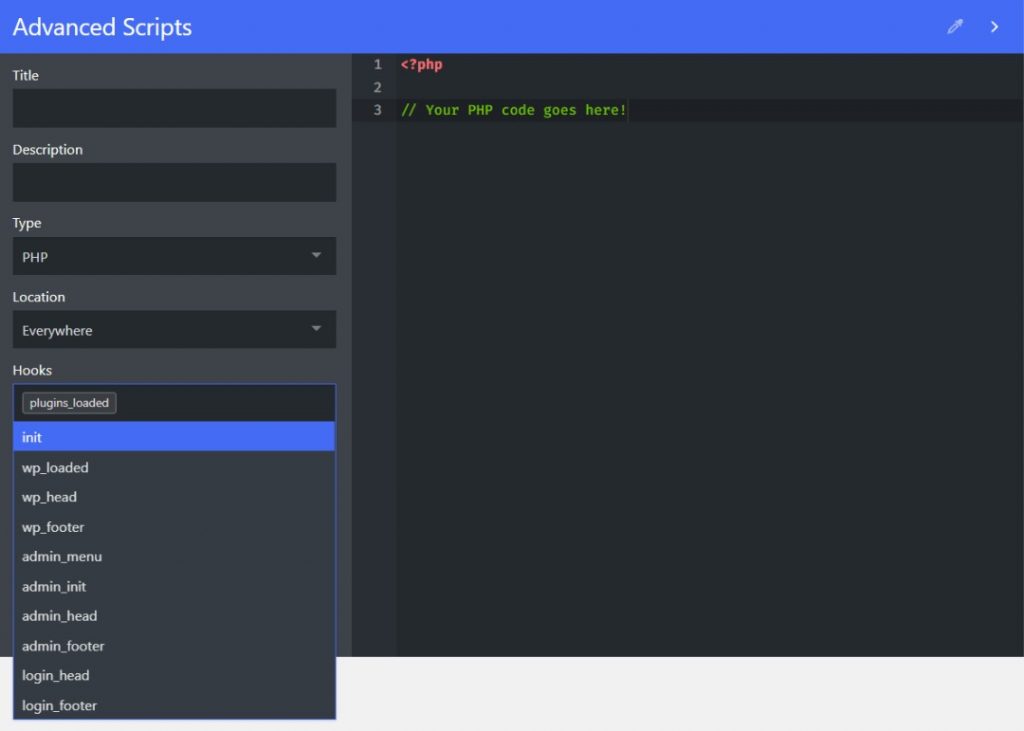Click inside the Title input field

tap(174, 108)
